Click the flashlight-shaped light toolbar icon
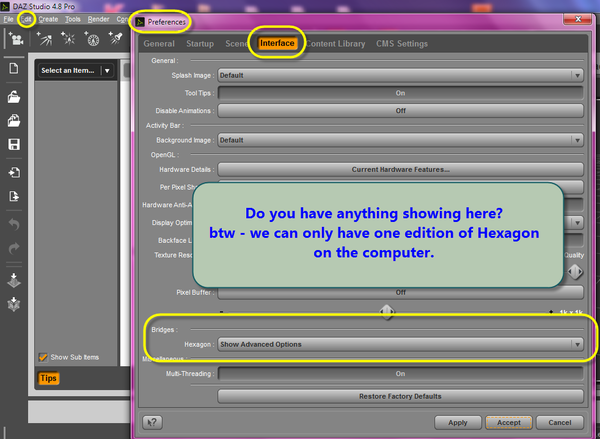 [x=115, y=38]
